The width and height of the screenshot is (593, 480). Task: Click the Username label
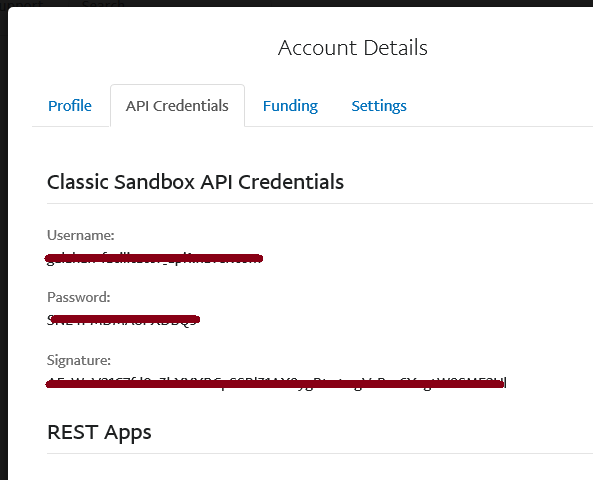pyautogui.click(x=81, y=235)
